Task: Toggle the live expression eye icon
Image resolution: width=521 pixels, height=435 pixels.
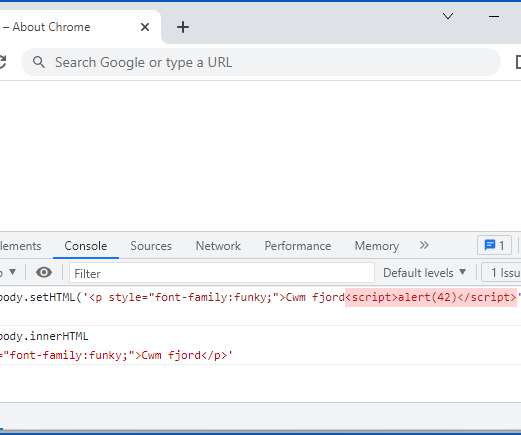Action: [44, 272]
